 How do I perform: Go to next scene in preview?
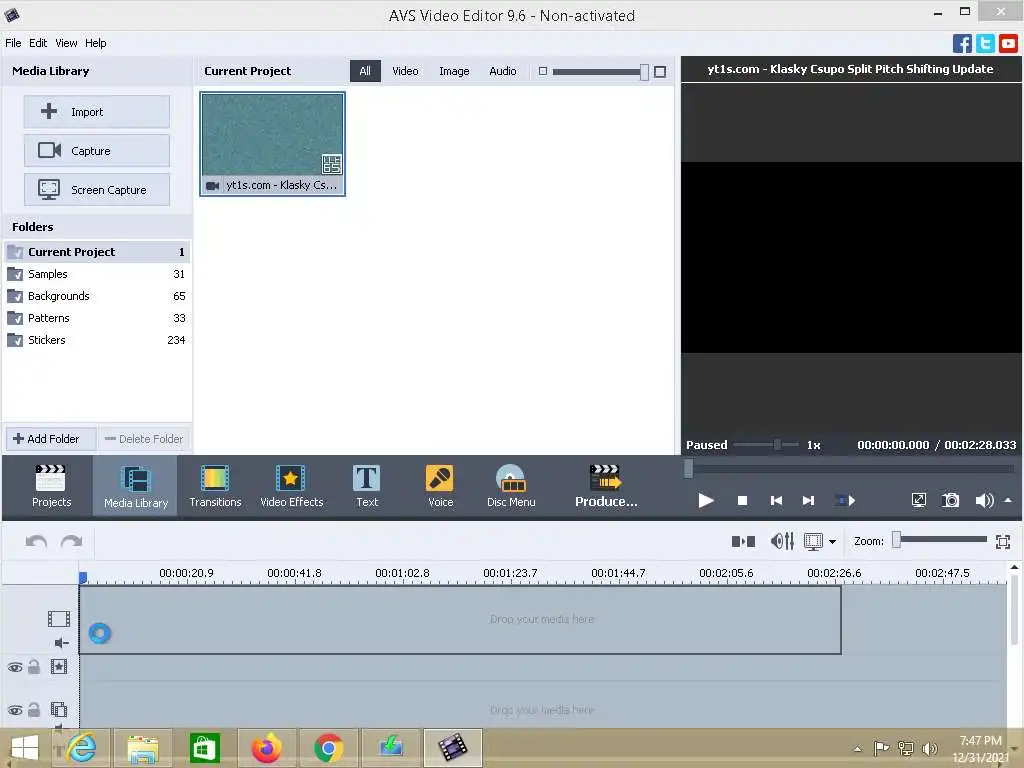click(x=845, y=501)
